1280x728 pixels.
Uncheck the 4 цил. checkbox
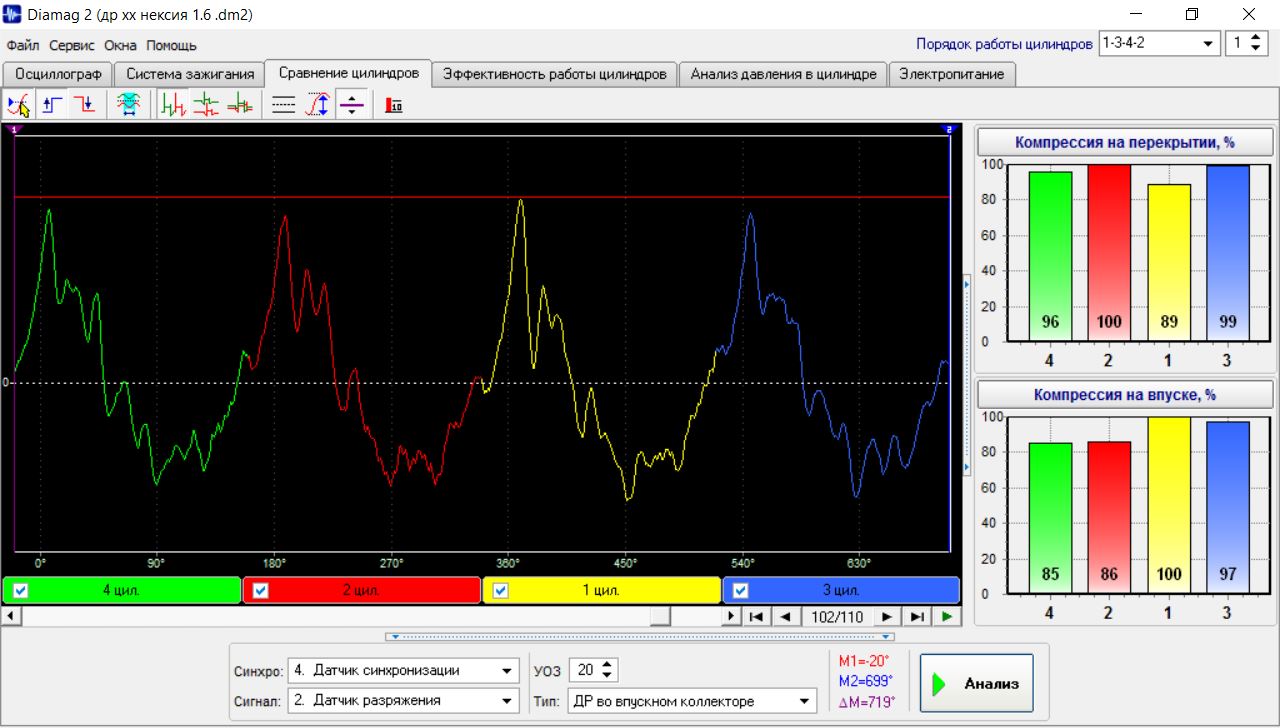[21, 590]
